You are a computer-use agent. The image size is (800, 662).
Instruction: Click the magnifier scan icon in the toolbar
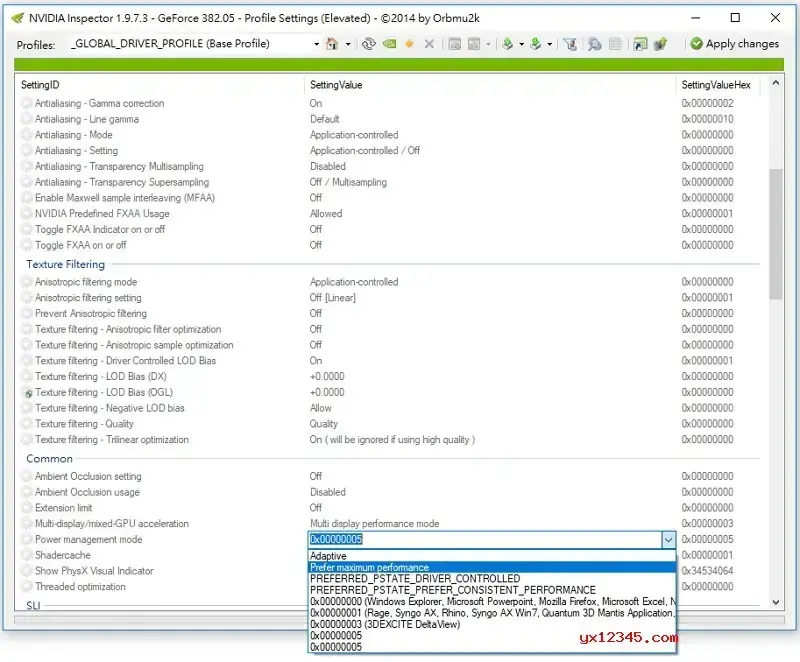pos(594,44)
